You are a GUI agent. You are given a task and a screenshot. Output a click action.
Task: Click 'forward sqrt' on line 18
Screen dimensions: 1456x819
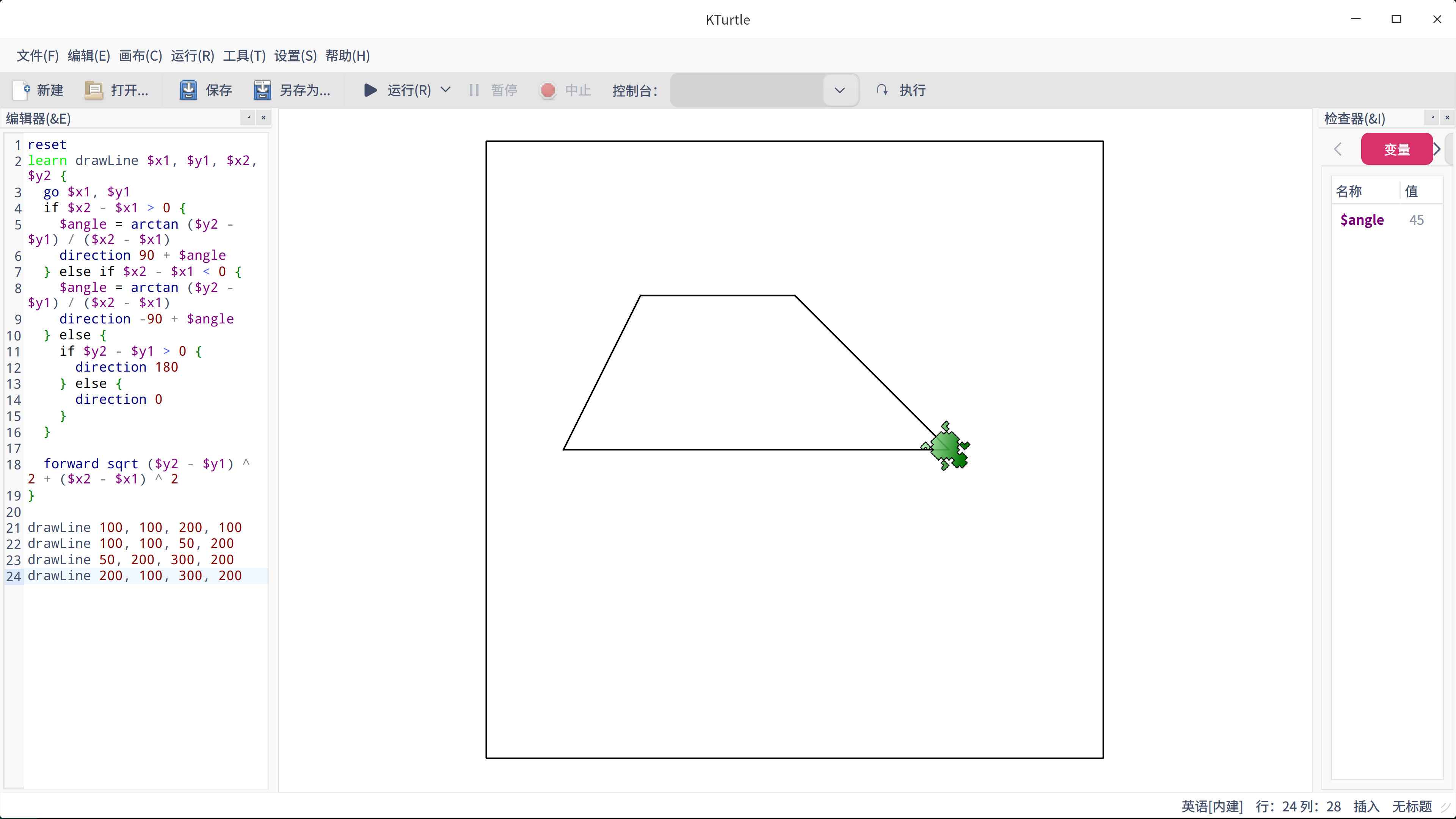tap(91, 464)
